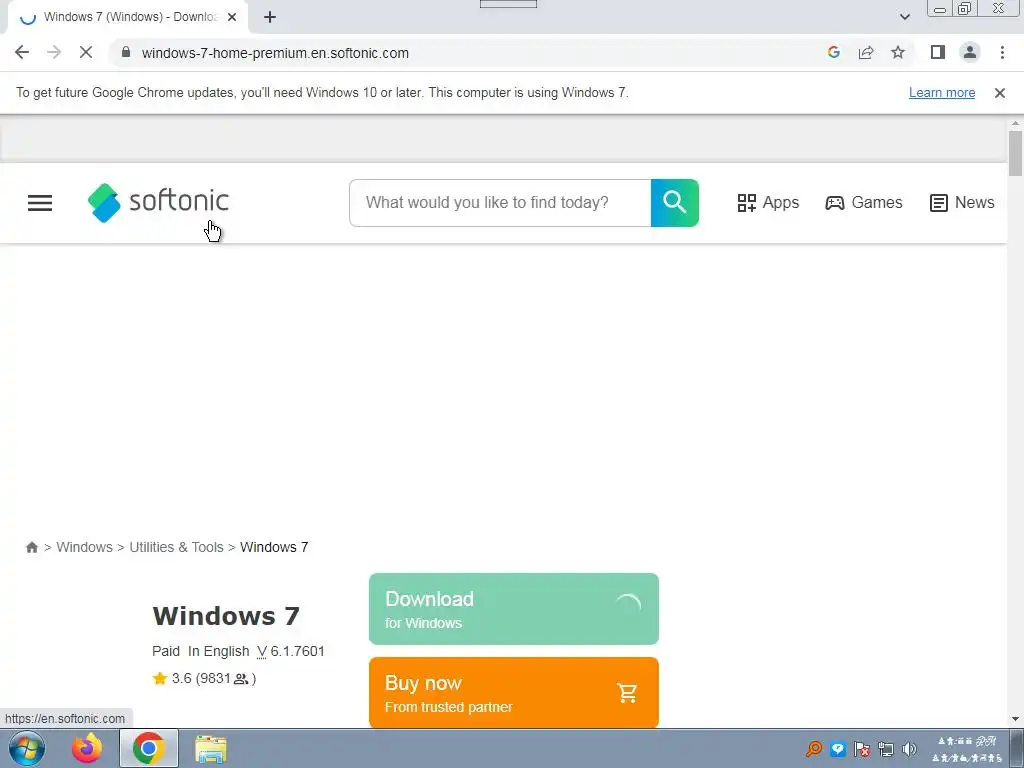
Task: Open the Games section
Action: pos(864,202)
